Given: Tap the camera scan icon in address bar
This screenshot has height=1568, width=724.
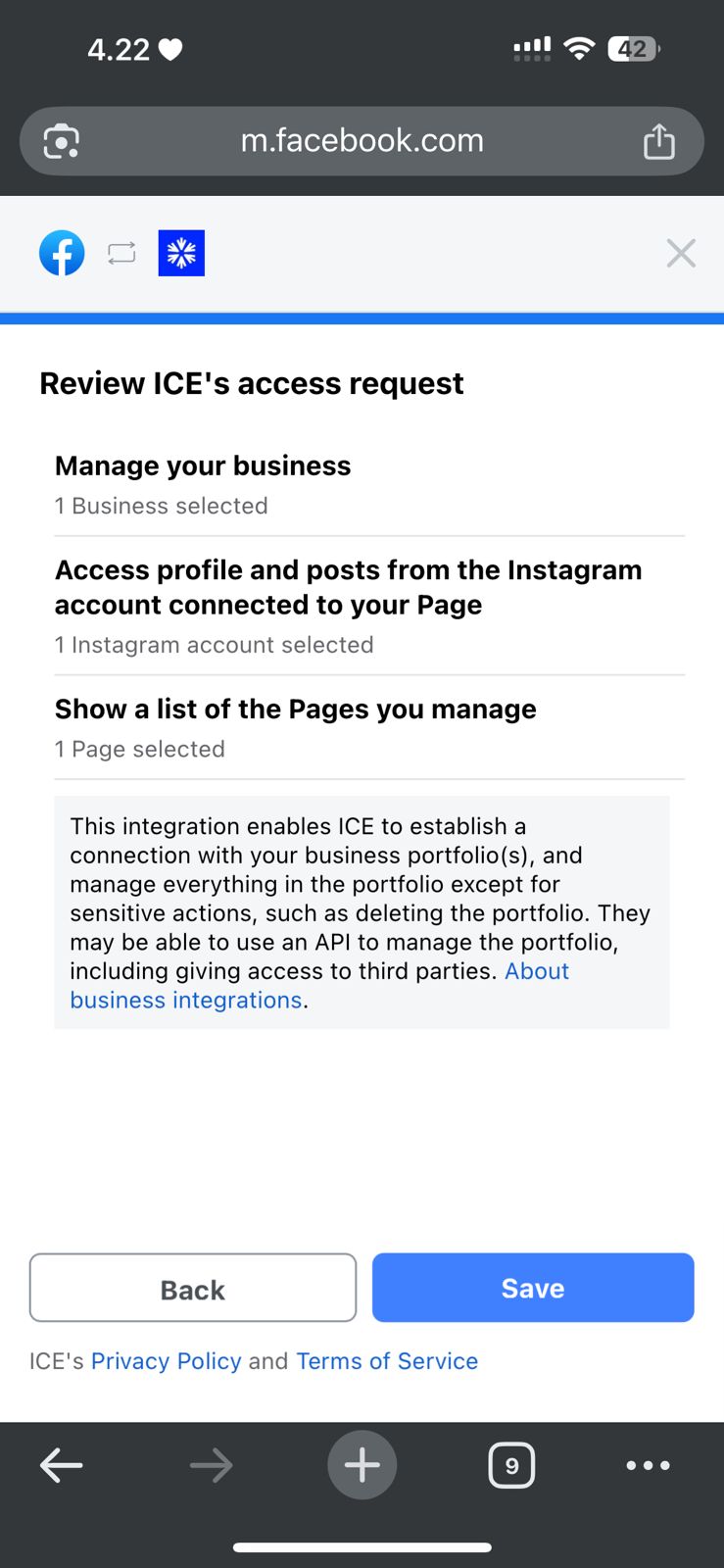Looking at the screenshot, I should (x=62, y=141).
